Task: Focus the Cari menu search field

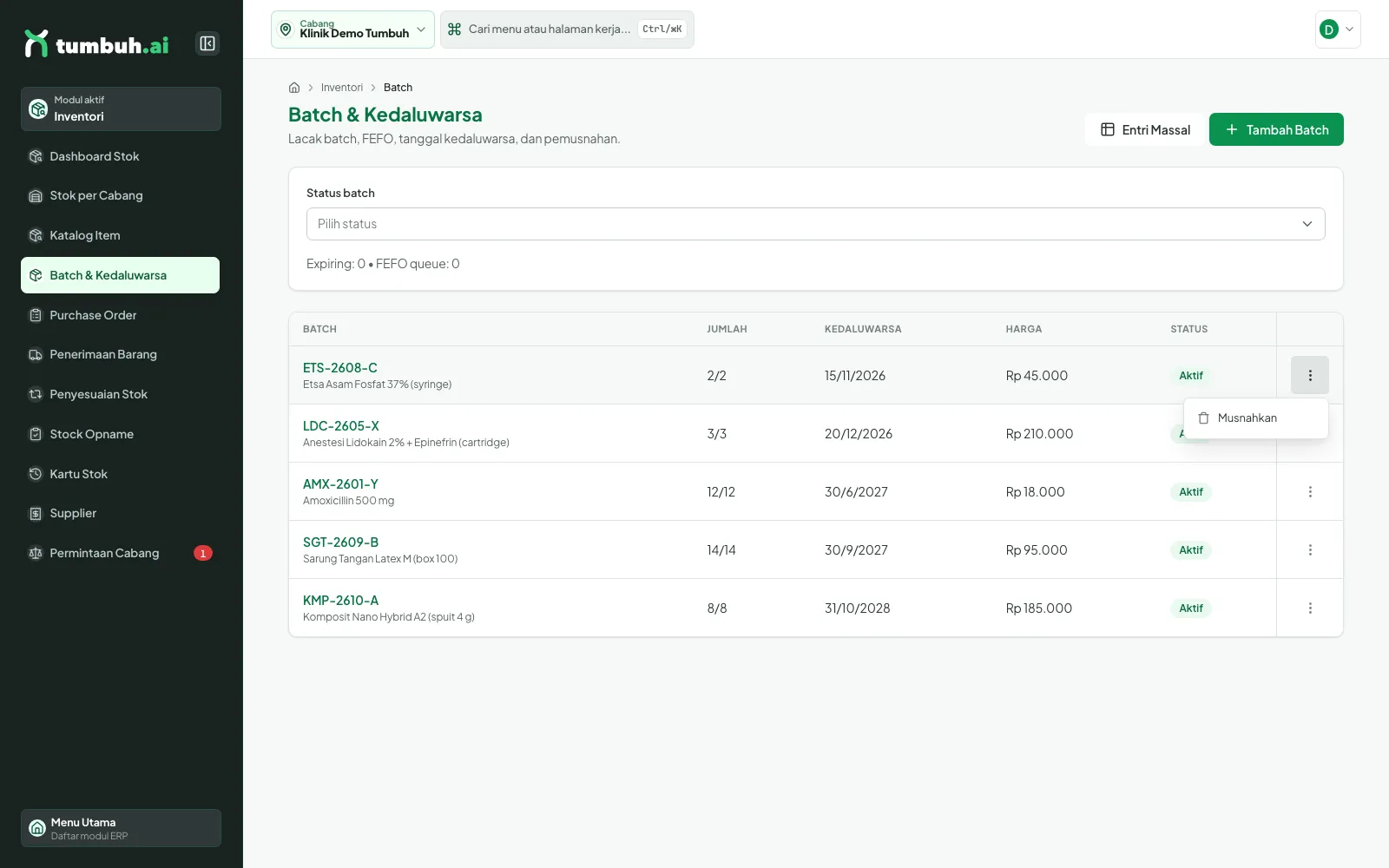Action: click(x=567, y=30)
